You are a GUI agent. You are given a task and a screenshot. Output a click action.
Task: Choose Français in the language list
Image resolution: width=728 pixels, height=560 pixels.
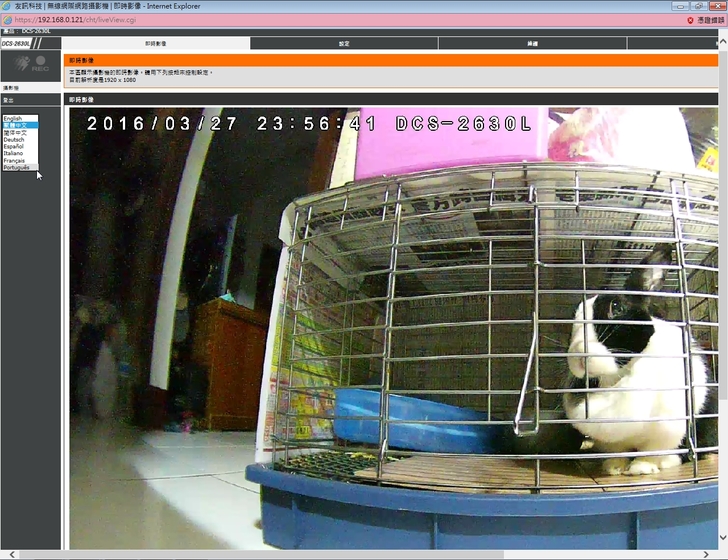pyautogui.click(x=20, y=160)
